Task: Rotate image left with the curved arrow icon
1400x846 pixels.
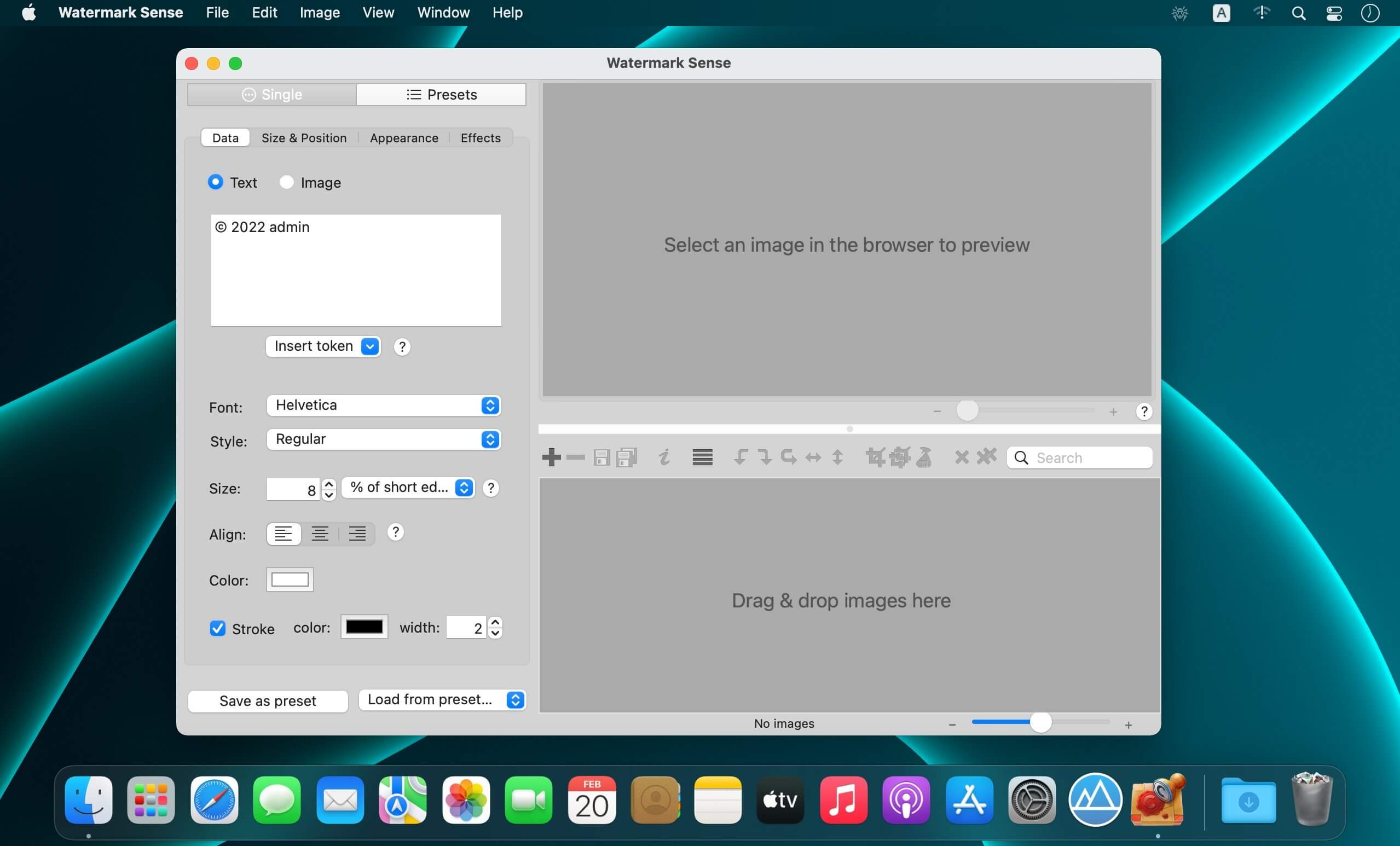Action: pyautogui.click(x=740, y=457)
